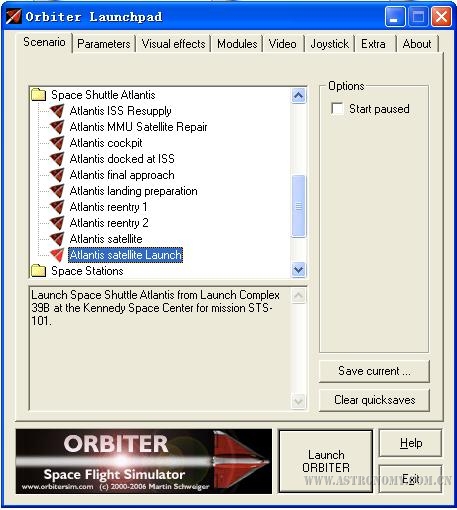This screenshot has width=457, height=510.
Task: Click scenario list scroll down arrow
Action: pos(298,269)
